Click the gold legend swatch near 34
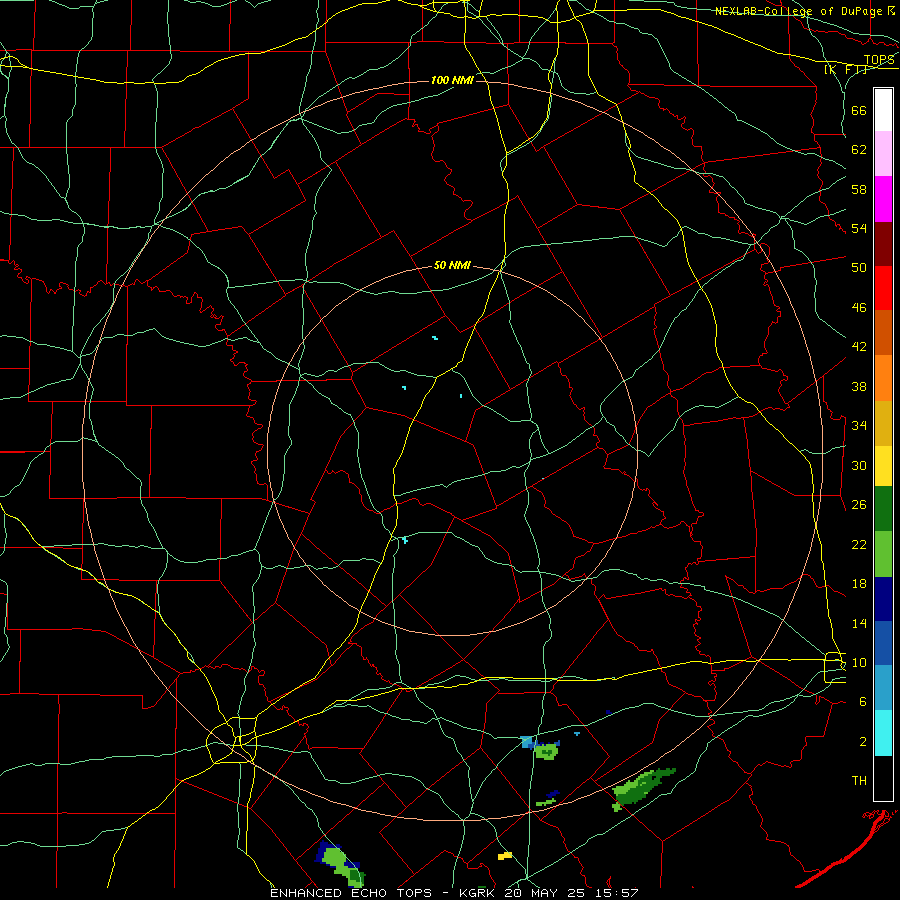 (883, 423)
